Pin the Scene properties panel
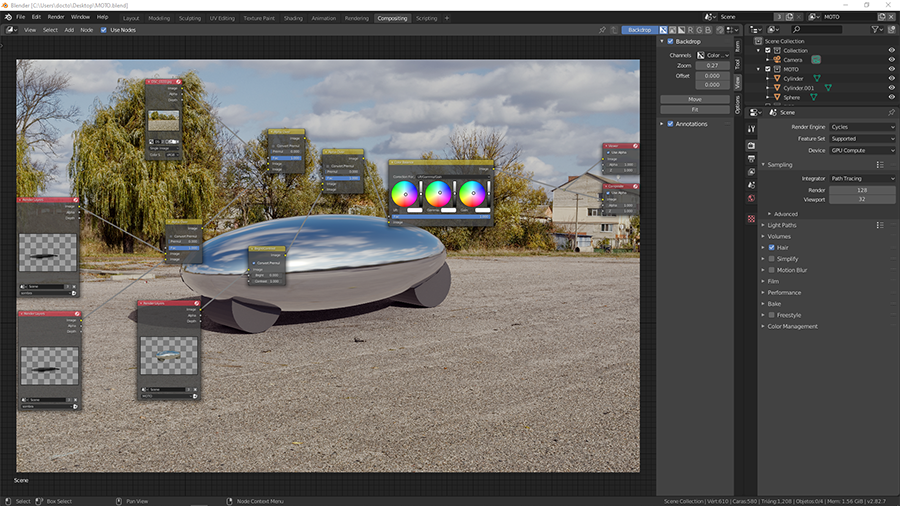 [x=891, y=112]
